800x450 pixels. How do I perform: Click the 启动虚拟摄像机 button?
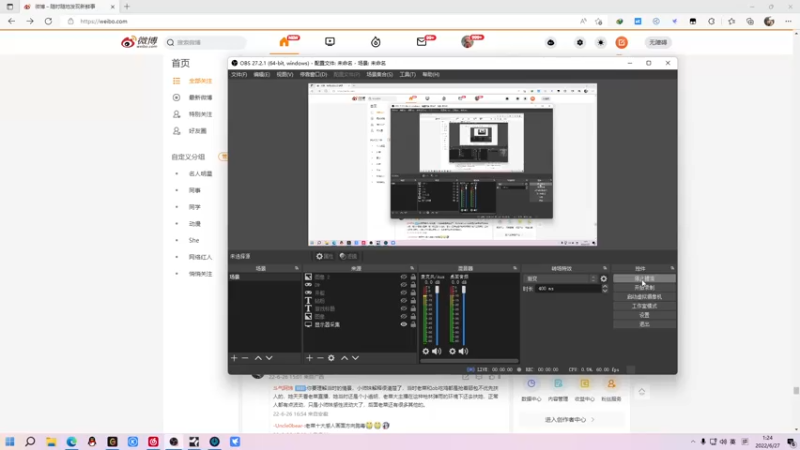coord(644,297)
